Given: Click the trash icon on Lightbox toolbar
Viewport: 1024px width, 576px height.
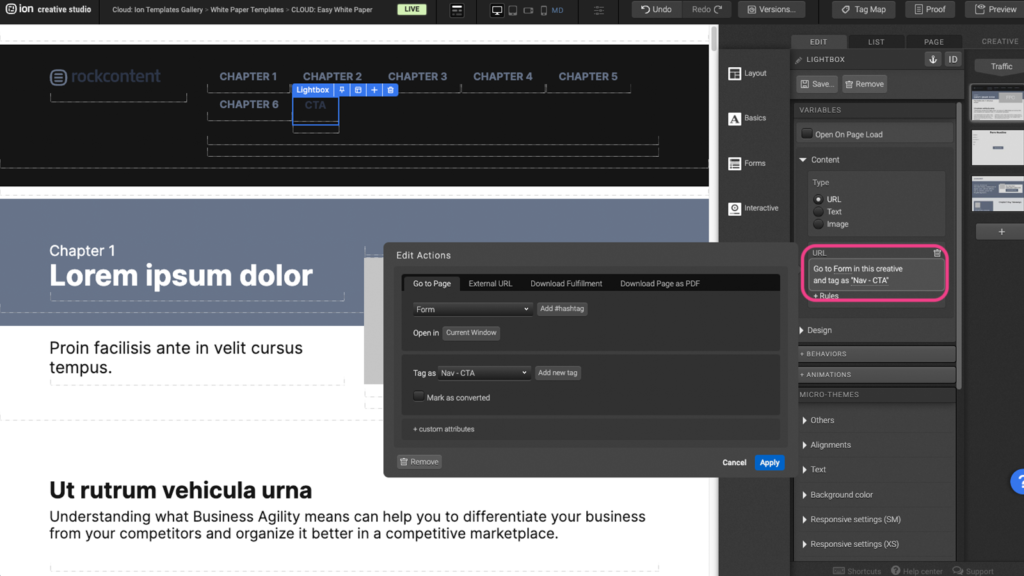Looking at the screenshot, I should coord(390,90).
